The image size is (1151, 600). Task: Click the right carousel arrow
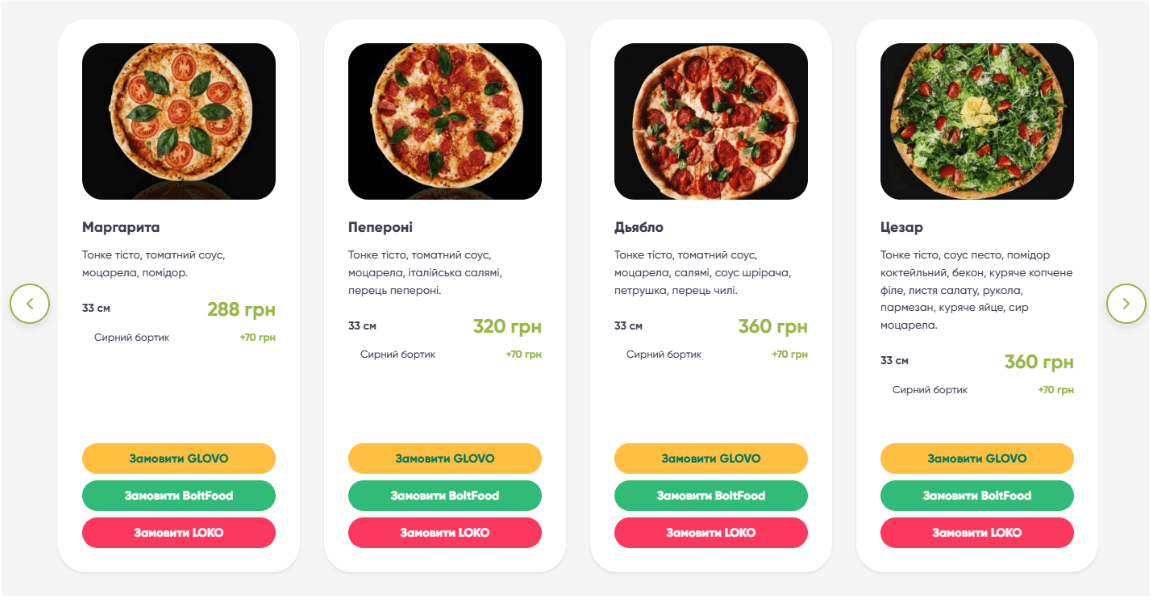1127,304
